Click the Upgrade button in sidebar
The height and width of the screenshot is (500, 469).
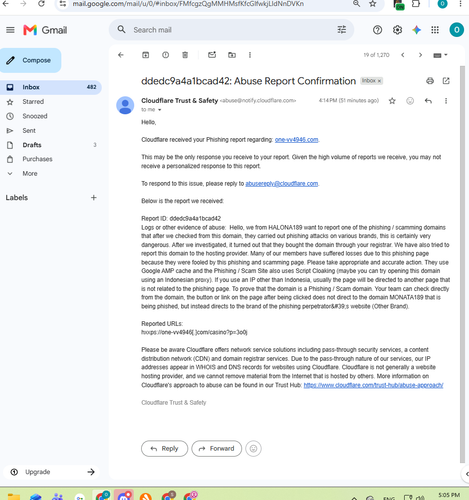pyautogui.click(x=52, y=472)
